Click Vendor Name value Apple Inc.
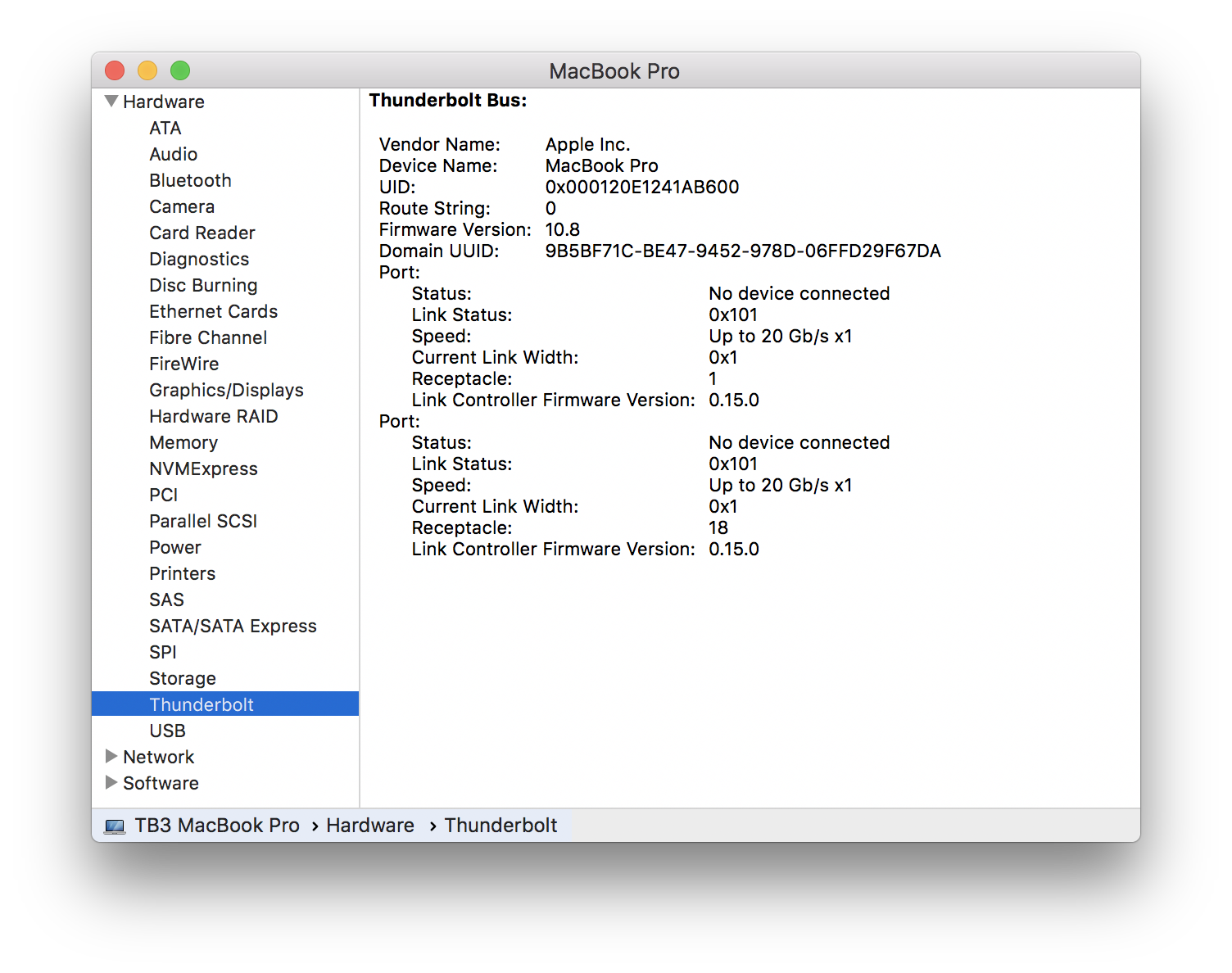The width and height of the screenshot is (1232, 973). pyautogui.click(x=588, y=144)
